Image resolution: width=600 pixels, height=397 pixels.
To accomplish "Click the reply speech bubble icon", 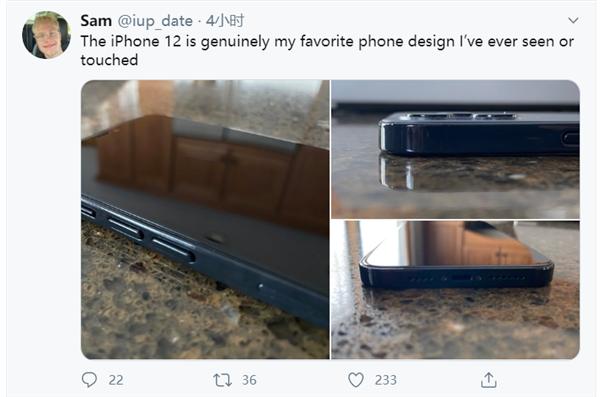I will [x=90, y=379].
